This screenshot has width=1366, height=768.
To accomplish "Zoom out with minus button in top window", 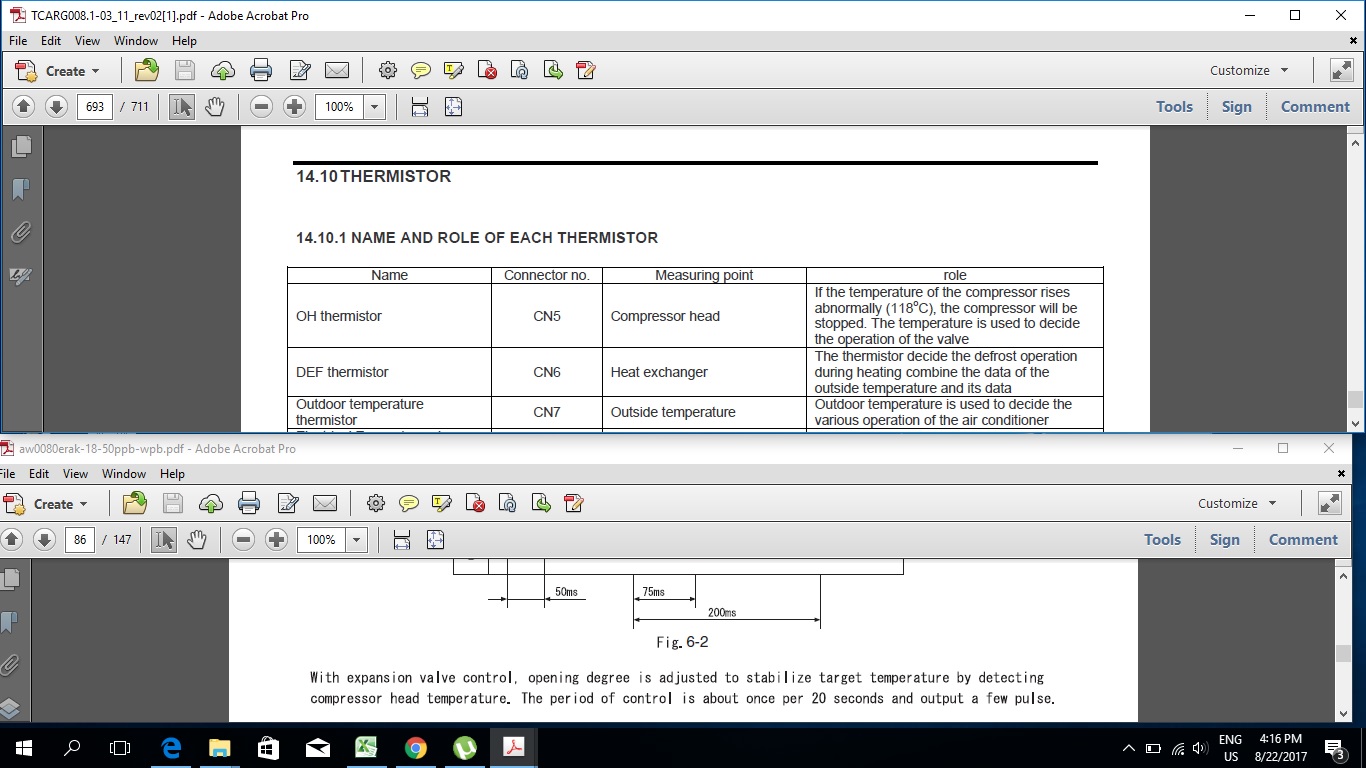I will coord(261,107).
